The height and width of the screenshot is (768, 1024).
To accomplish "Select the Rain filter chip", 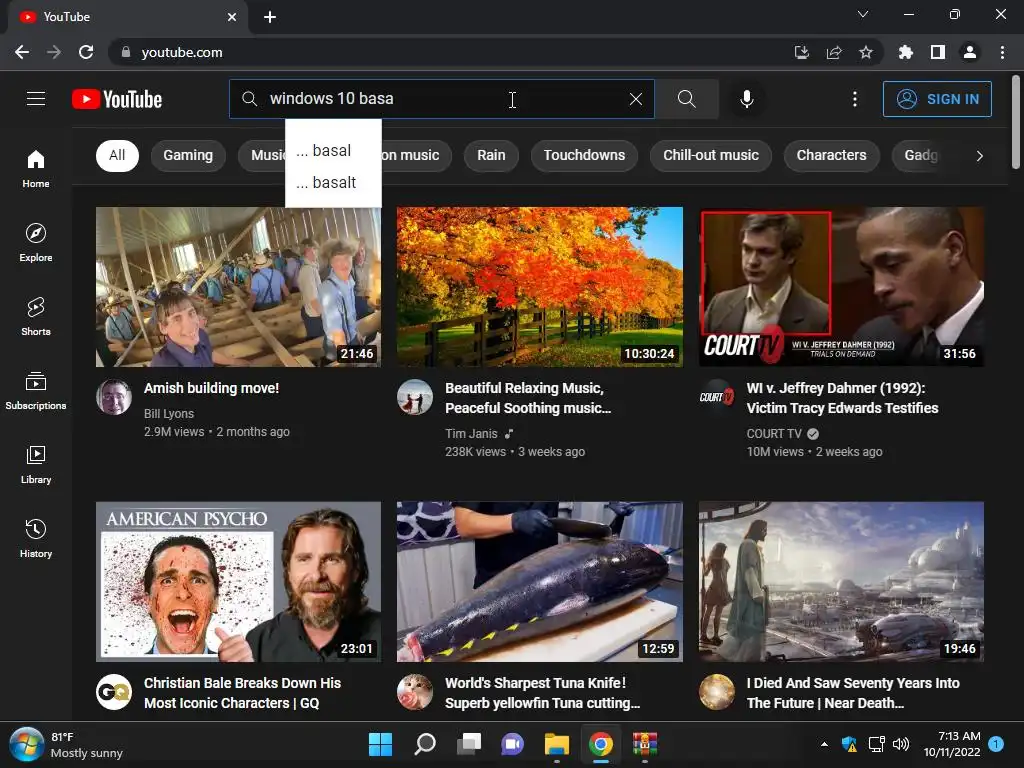I will [491, 155].
